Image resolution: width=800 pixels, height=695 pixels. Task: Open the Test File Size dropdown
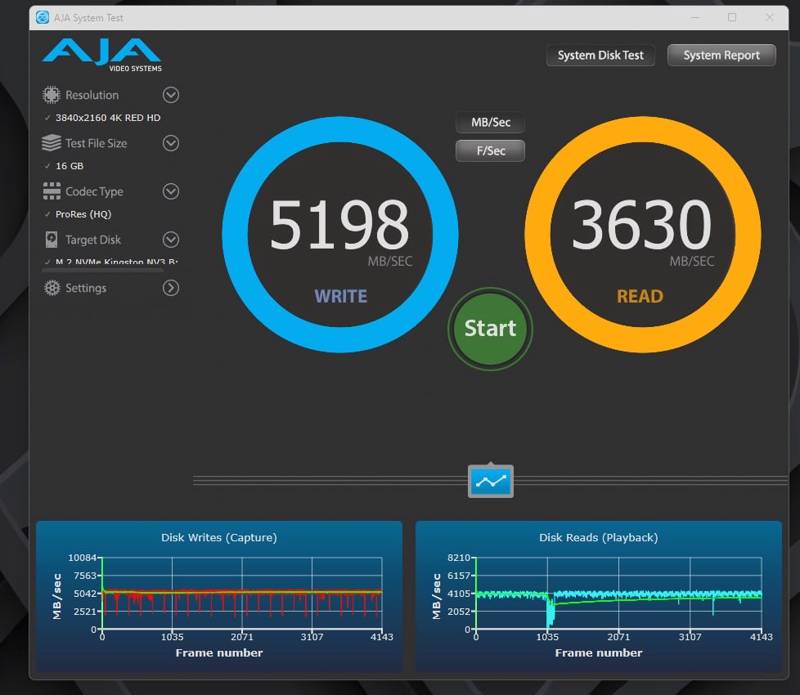(x=171, y=143)
